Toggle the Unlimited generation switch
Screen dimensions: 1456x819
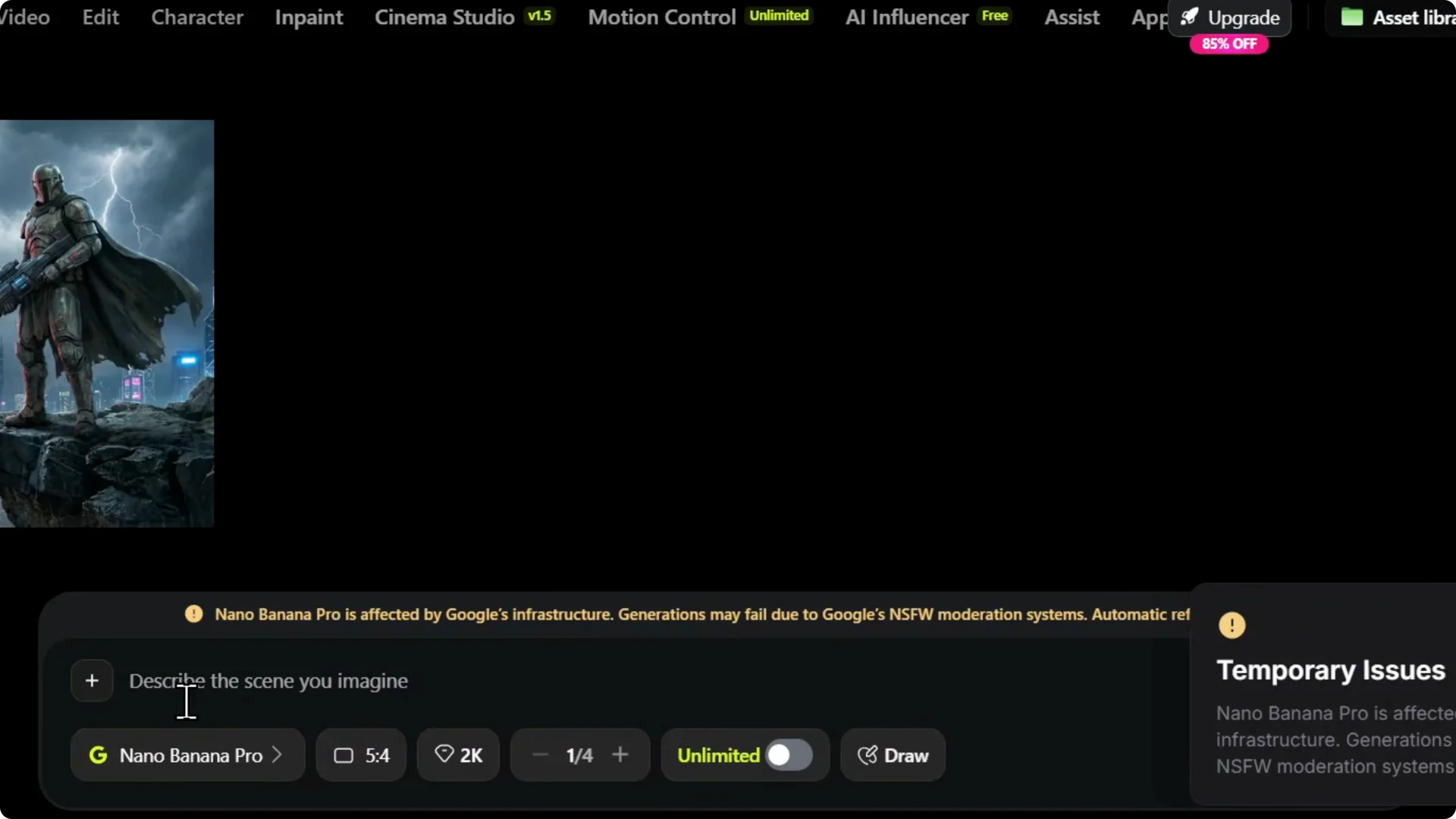(789, 755)
